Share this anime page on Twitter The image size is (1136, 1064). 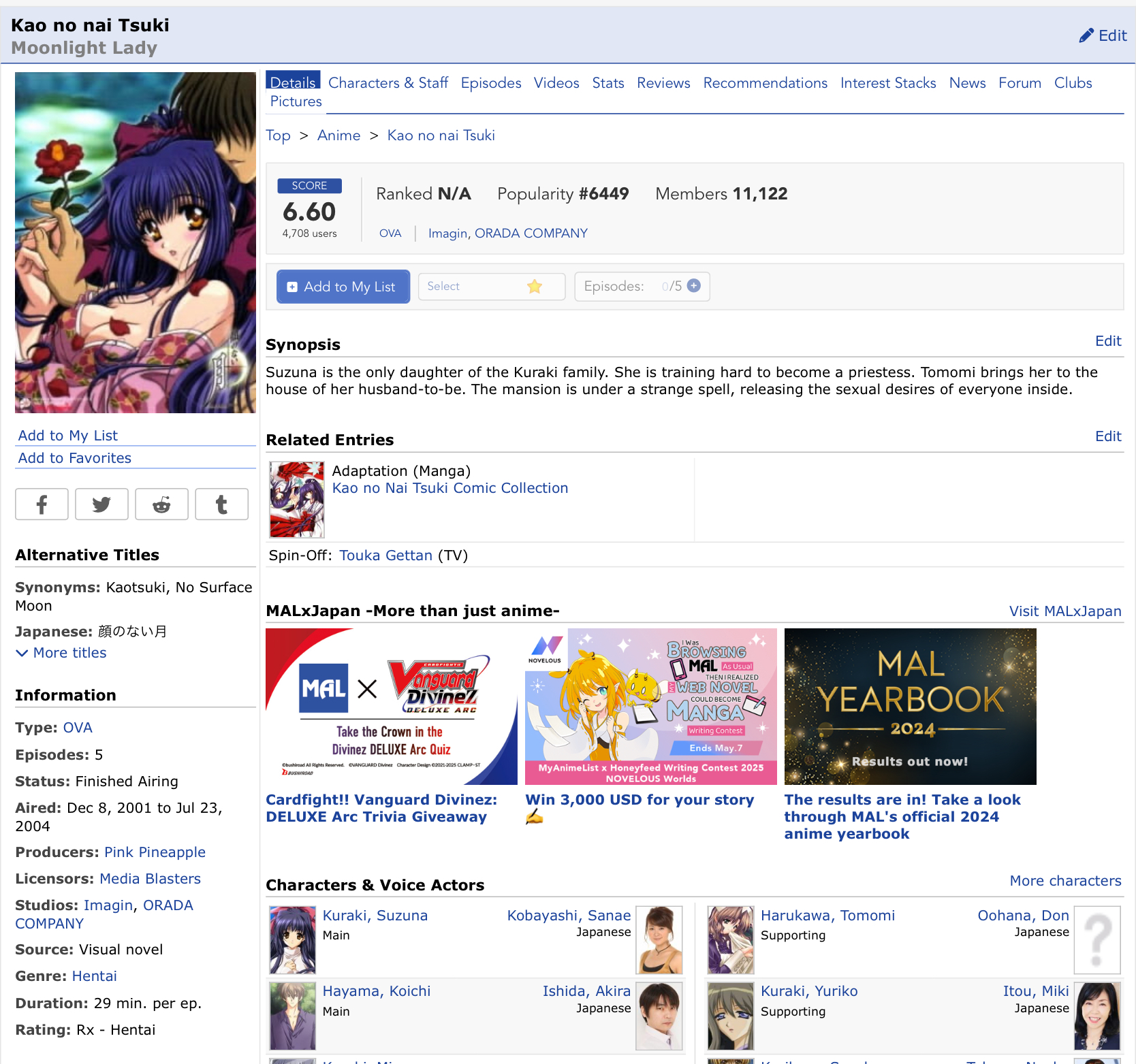[101, 504]
